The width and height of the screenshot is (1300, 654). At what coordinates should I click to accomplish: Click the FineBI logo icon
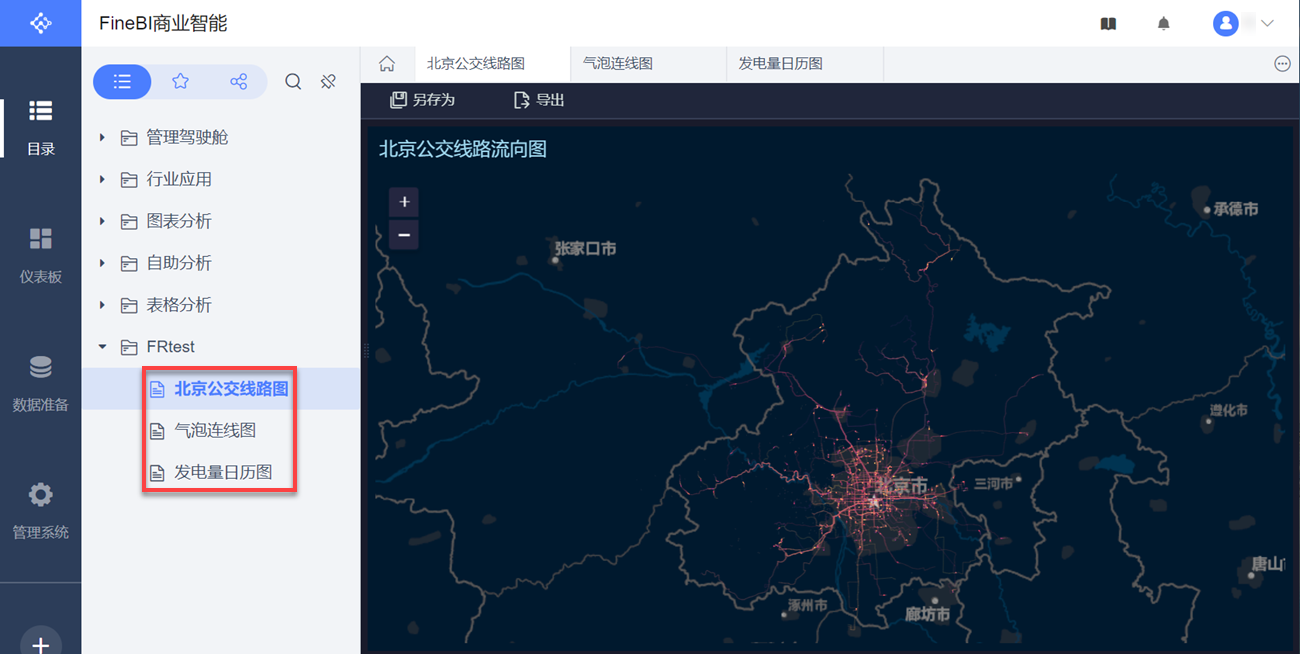[x=40, y=23]
